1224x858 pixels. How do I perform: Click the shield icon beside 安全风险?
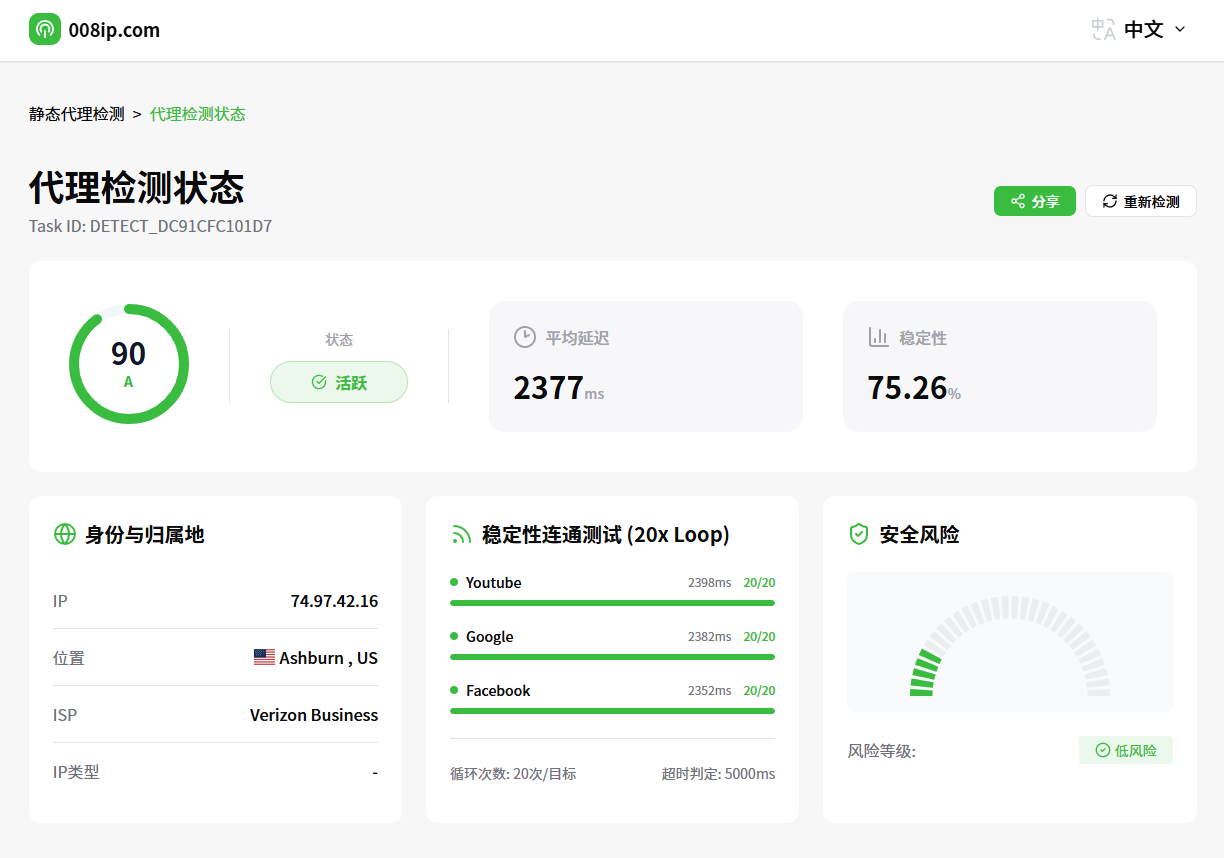click(x=858, y=534)
